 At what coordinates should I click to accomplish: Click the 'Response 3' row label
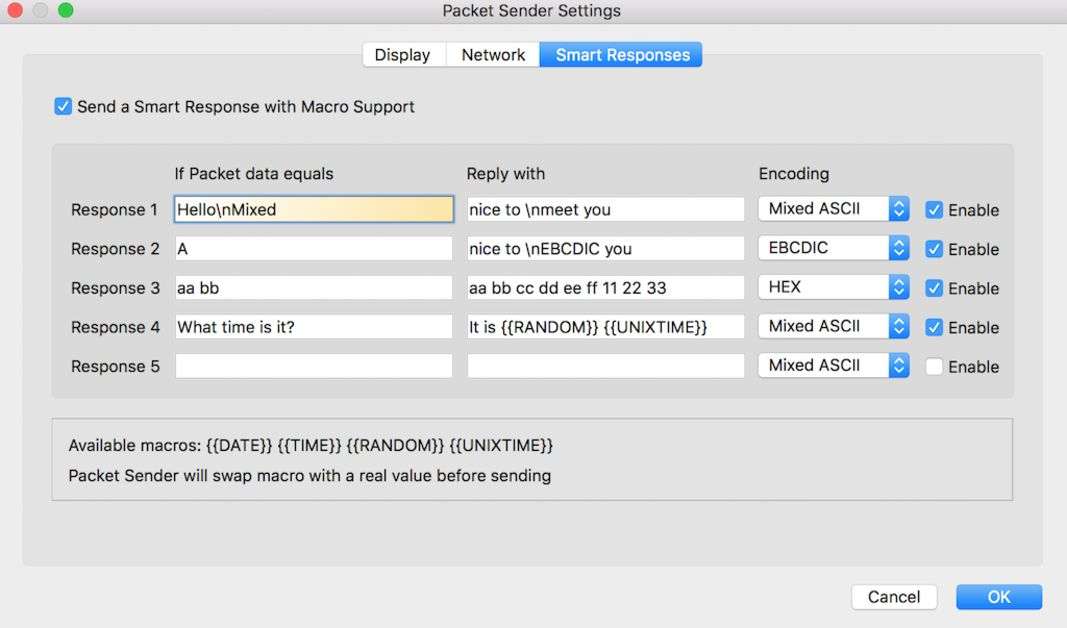[x=115, y=288]
